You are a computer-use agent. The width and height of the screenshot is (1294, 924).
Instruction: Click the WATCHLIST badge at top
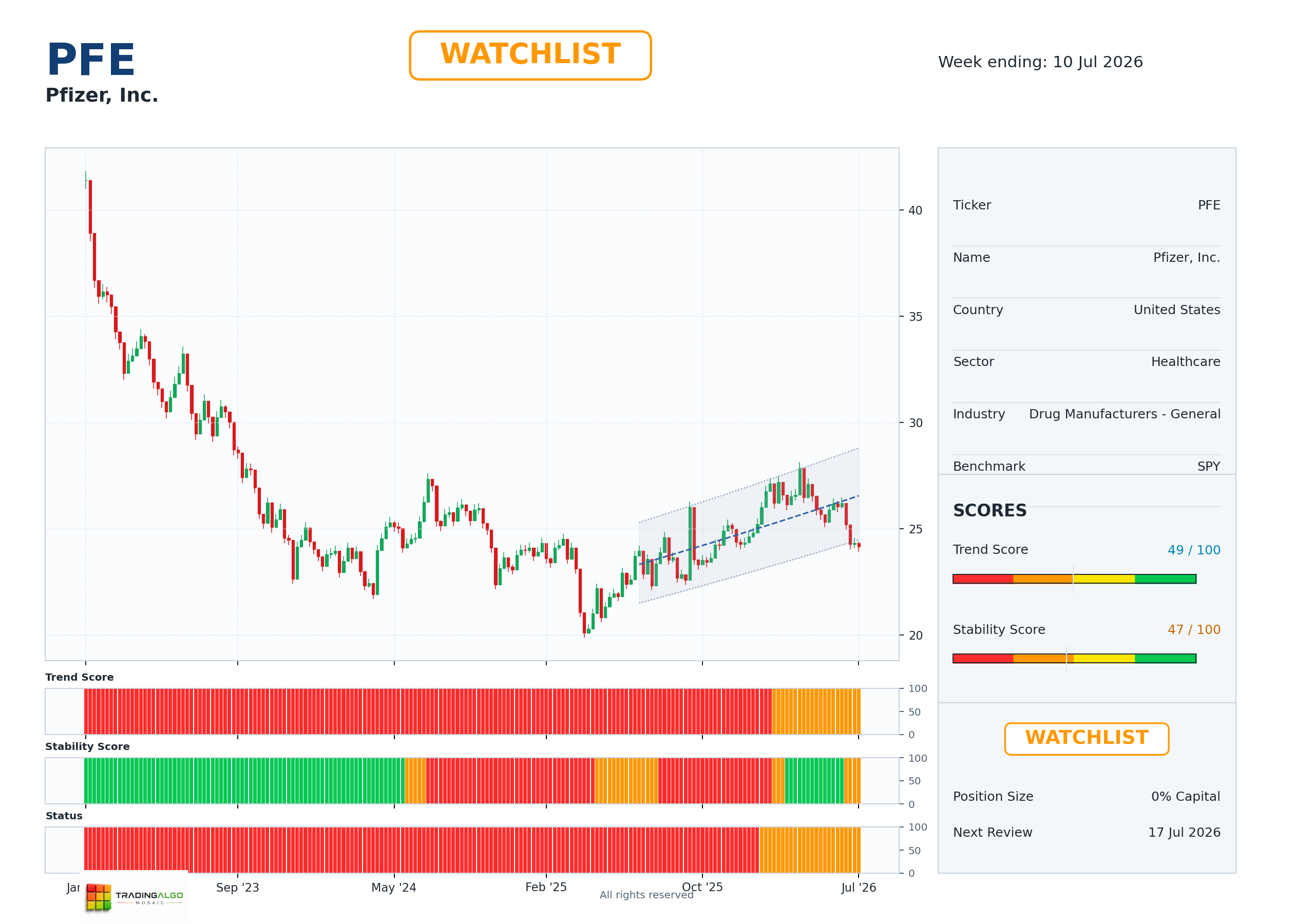(x=530, y=55)
